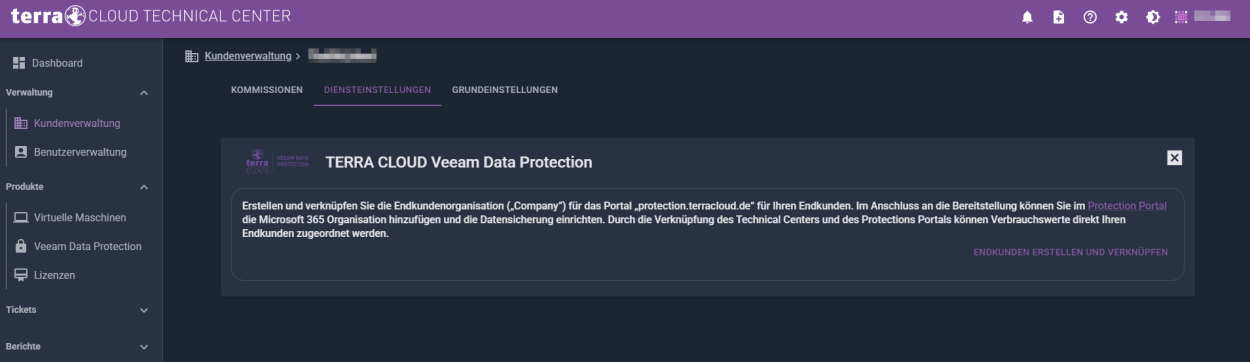The height and width of the screenshot is (362, 1250).
Task: Follow the Protection Portal link
Action: 1127,205
